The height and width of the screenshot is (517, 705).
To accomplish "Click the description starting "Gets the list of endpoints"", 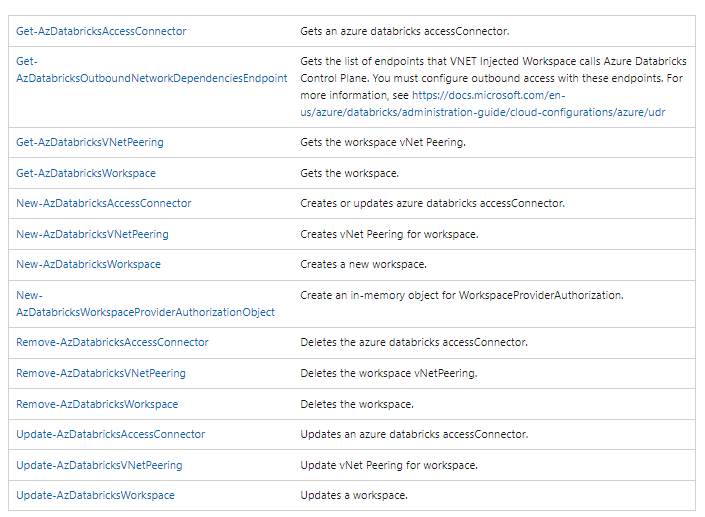I will coord(493,87).
